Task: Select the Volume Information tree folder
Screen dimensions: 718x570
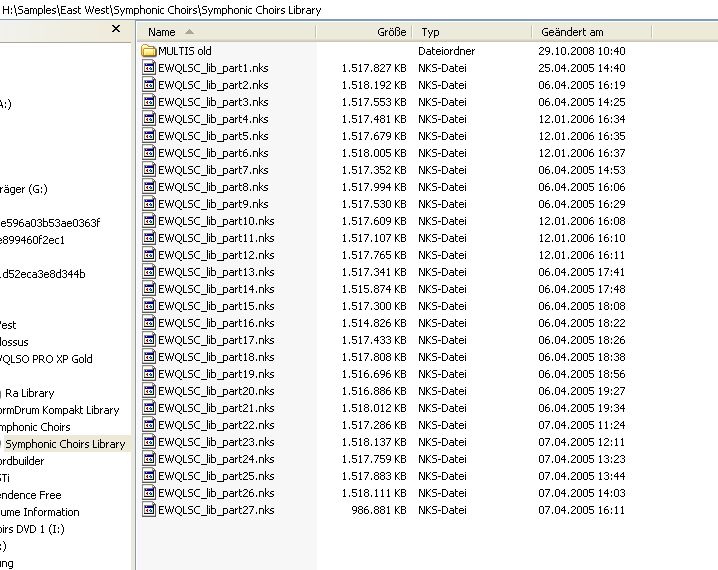Action: coord(40,512)
